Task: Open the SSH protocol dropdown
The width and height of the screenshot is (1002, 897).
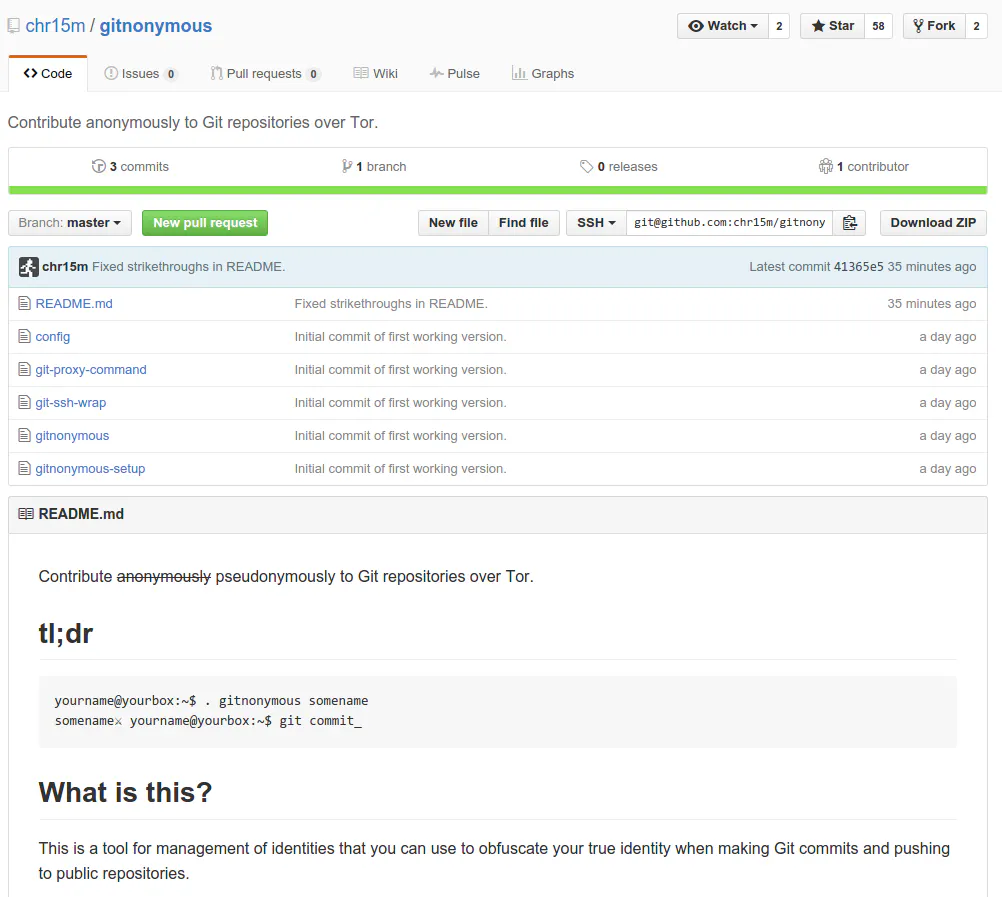Action: pyautogui.click(x=596, y=223)
